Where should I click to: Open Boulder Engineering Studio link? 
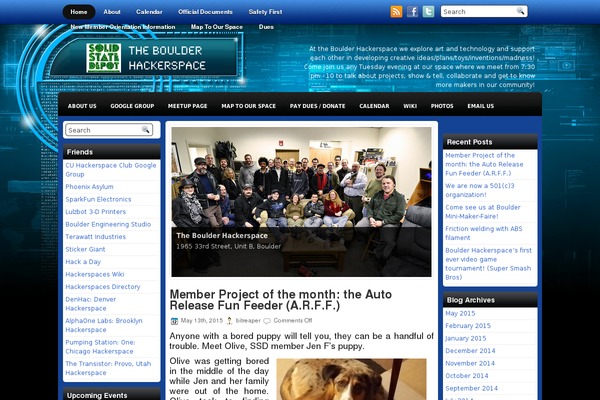coord(108,224)
